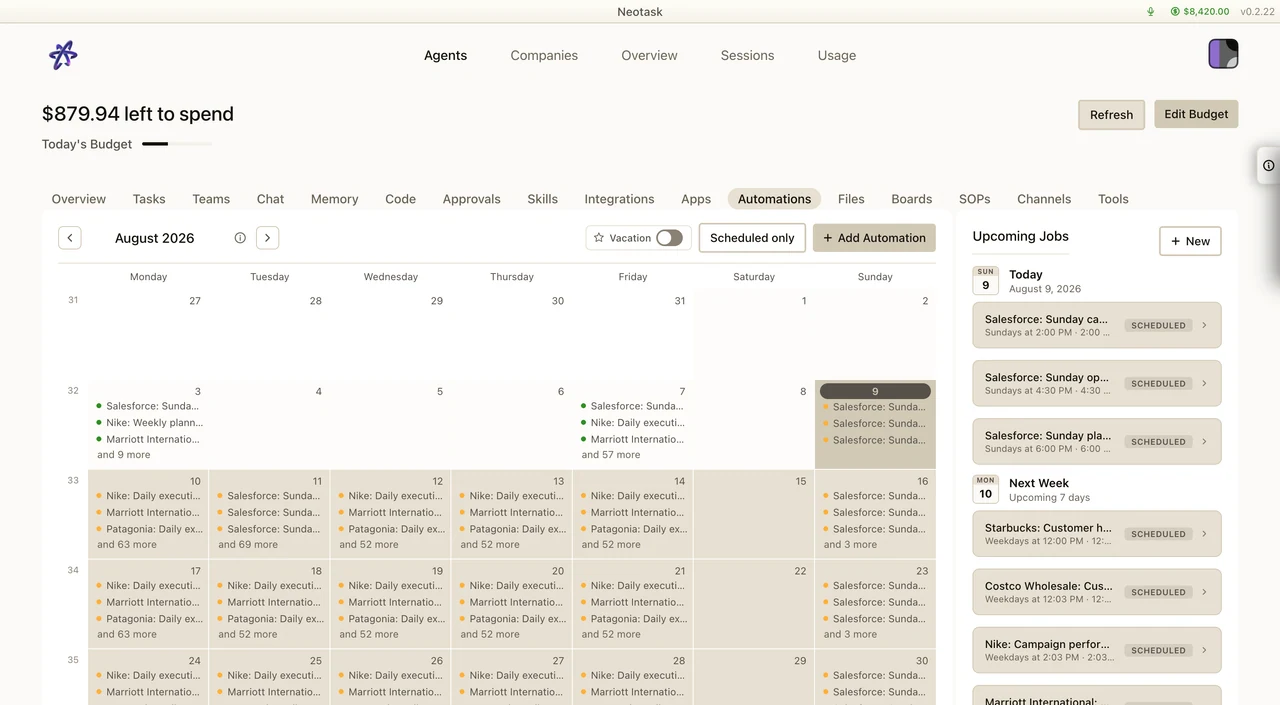Screen dimensions: 1280x705
Task: Click week number 33 label
Action: [73, 480]
